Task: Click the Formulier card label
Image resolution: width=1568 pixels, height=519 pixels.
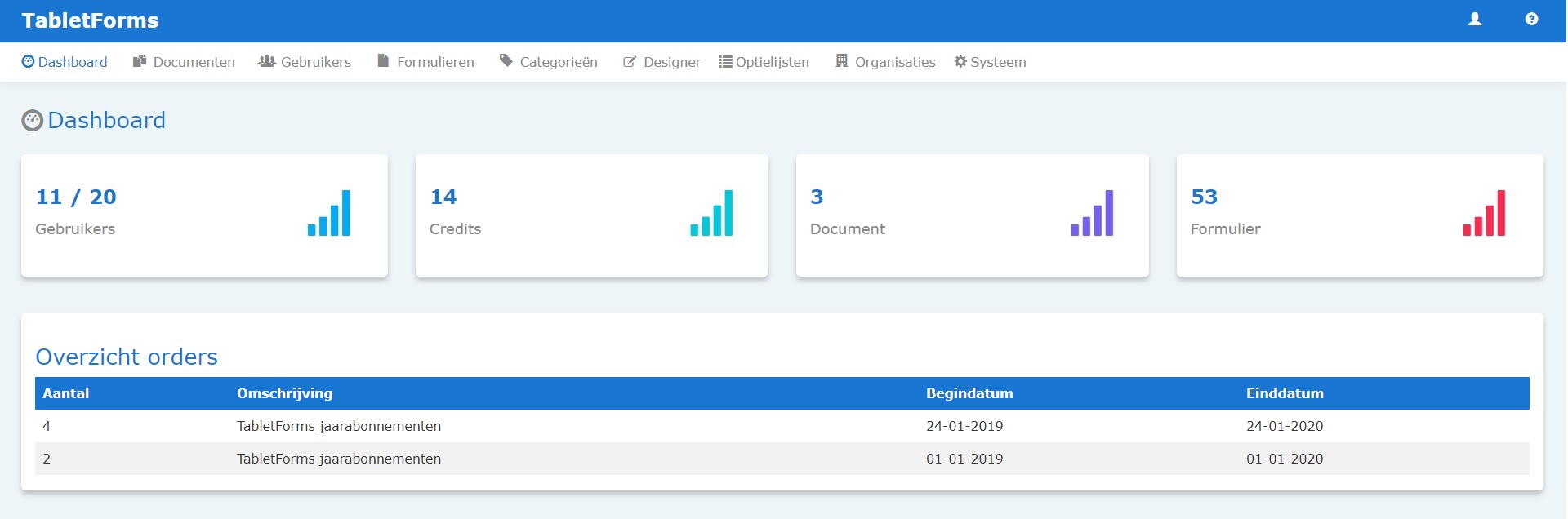Action: [1226, 229]
